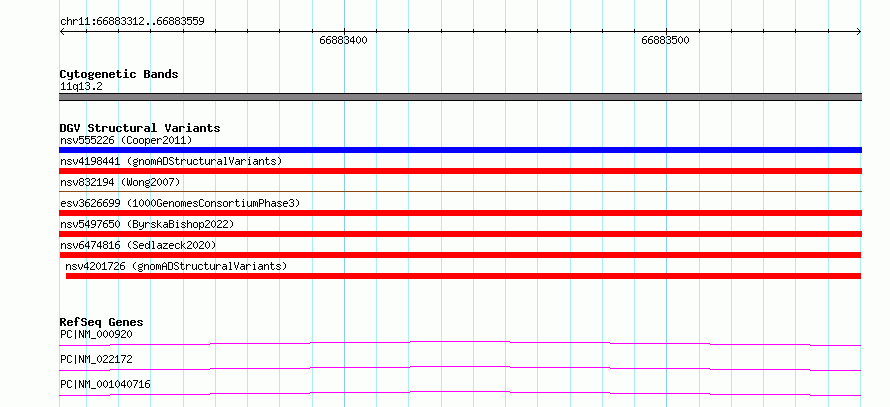Select the Cytogenetic Bands track heading
This screenshot has width=890, height=407.
119,74
